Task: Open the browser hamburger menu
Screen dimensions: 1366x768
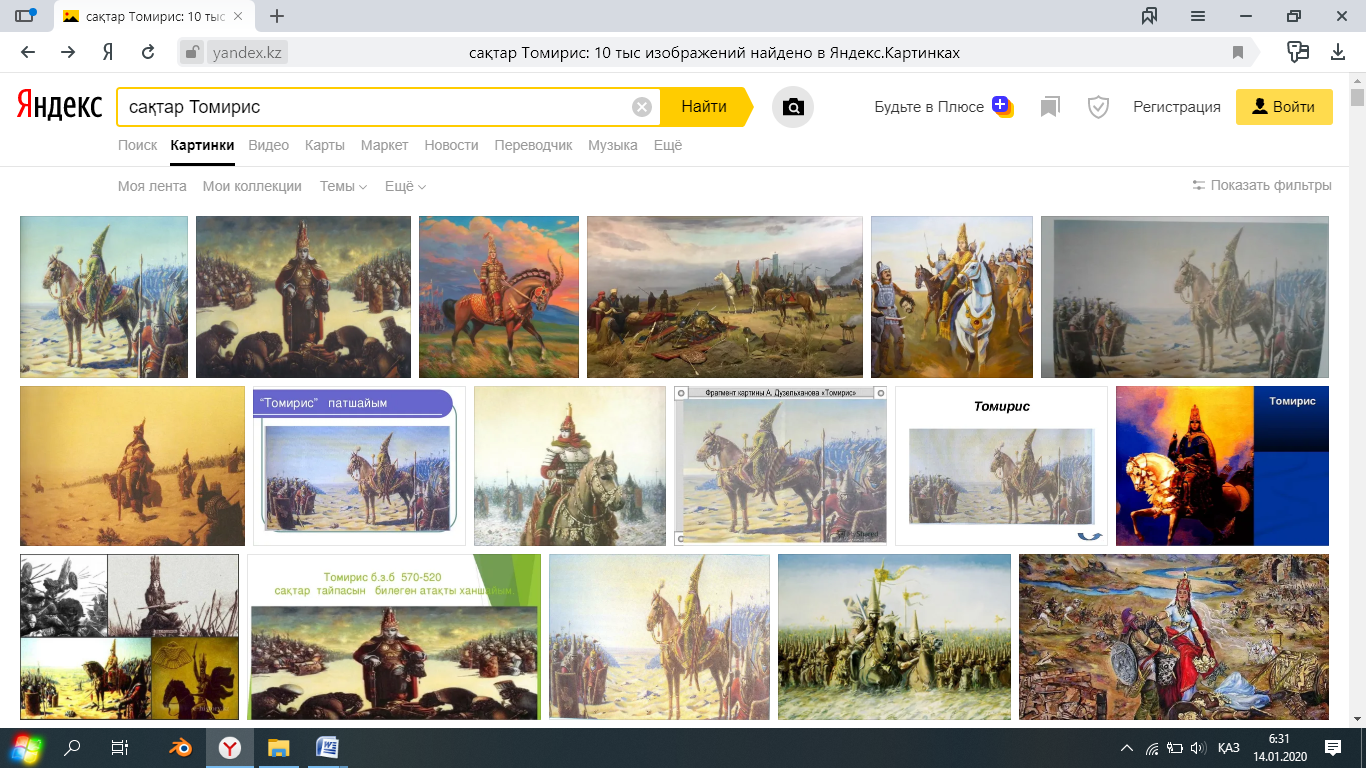Action: click(1198, 16)
